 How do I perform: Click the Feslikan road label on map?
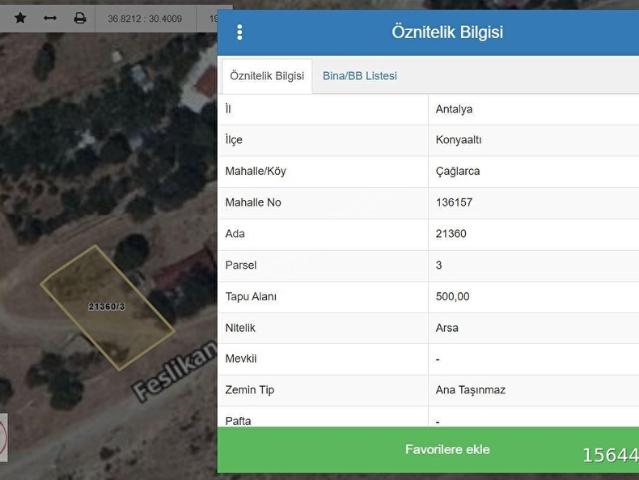click(175, 371)
